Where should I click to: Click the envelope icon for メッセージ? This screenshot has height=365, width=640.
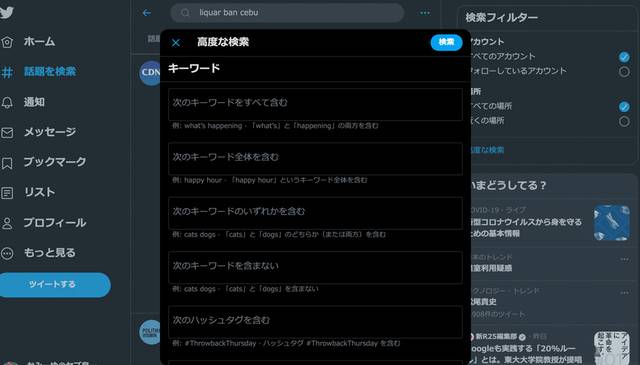pyautogui.click(x=7, y=133)
